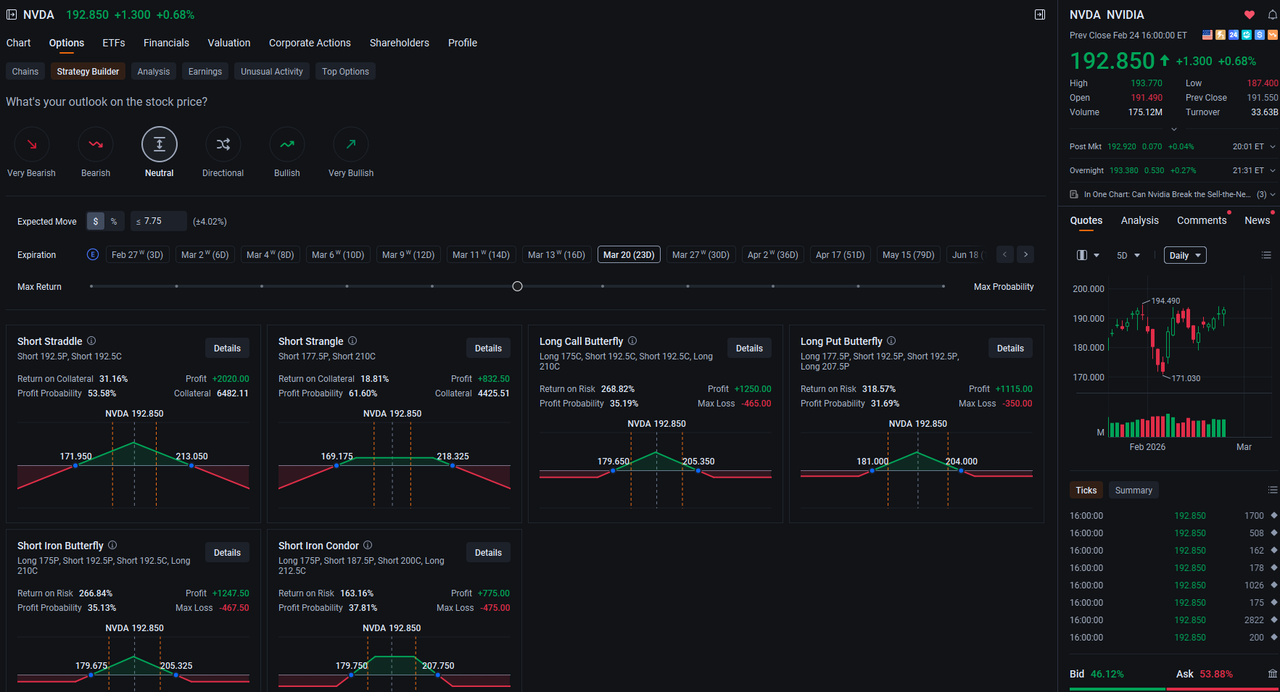Open info icon next to Long Call Butterfly
The height and width of the screenshot is (692, 1280).
pos(632,341)
